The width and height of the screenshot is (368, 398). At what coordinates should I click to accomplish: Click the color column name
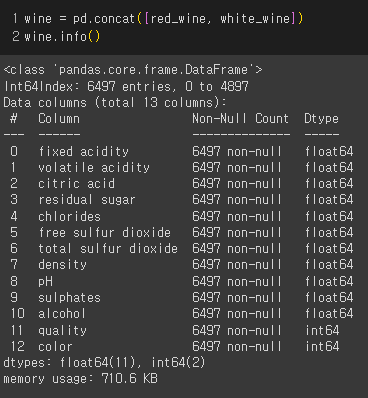point(55,346)
